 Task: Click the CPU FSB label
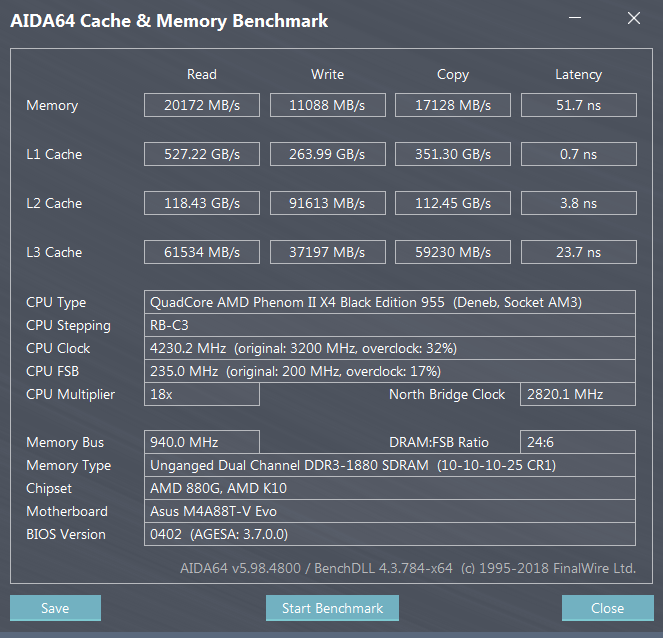click(x=52, y=371)
